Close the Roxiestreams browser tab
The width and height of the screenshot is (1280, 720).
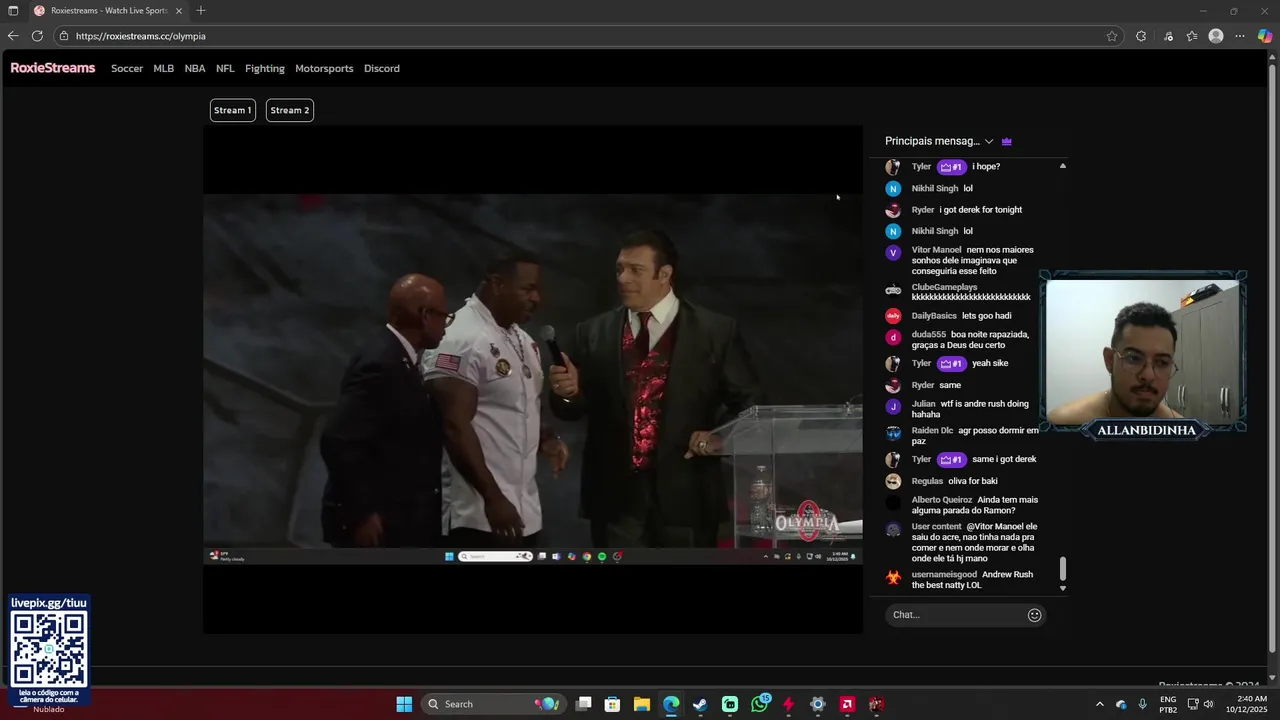(179, 11)
